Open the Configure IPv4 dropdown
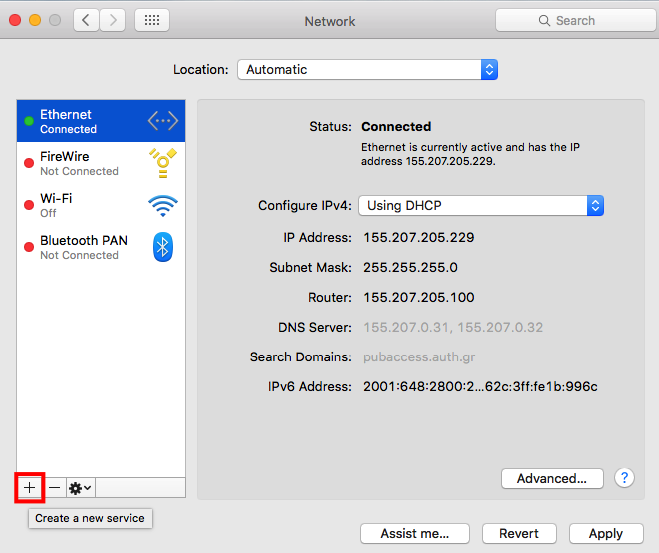This screenshot has height=553, width=659. click(481, 205)
